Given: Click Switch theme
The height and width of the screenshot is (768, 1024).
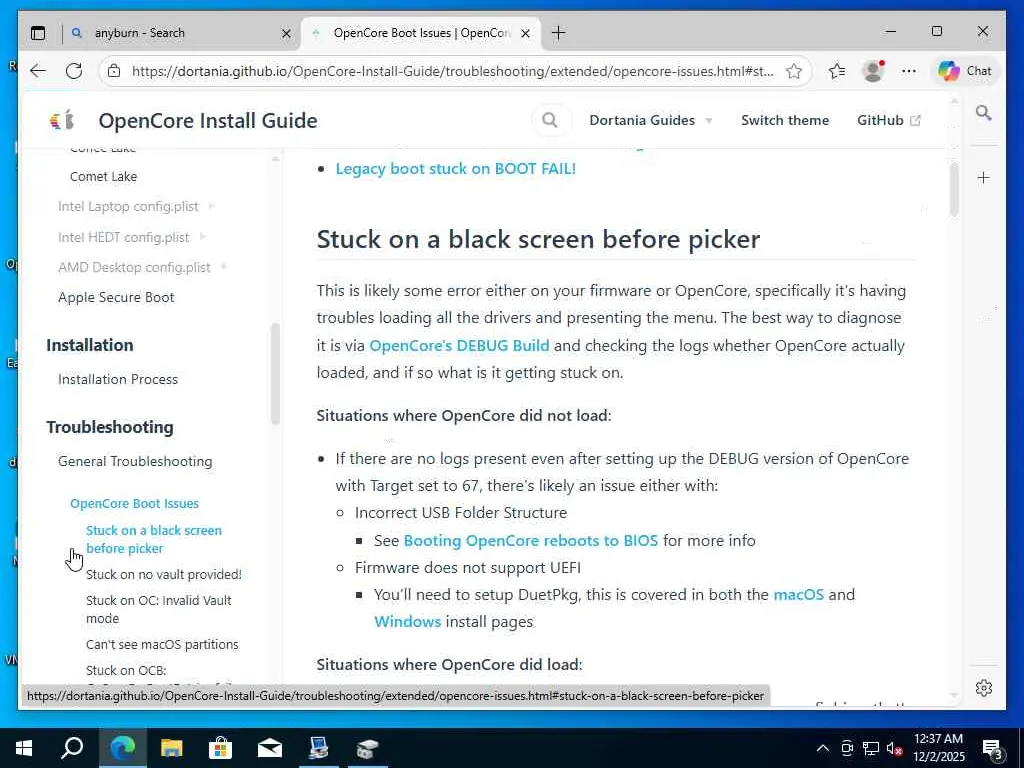Looking at the screenshot, I should (x=785, y=120).
